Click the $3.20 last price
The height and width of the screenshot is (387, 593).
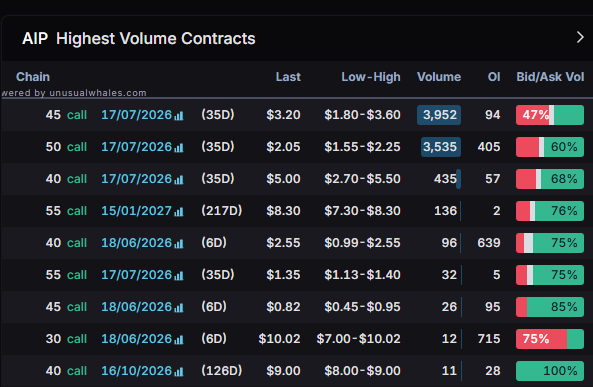tap(283, 115)
